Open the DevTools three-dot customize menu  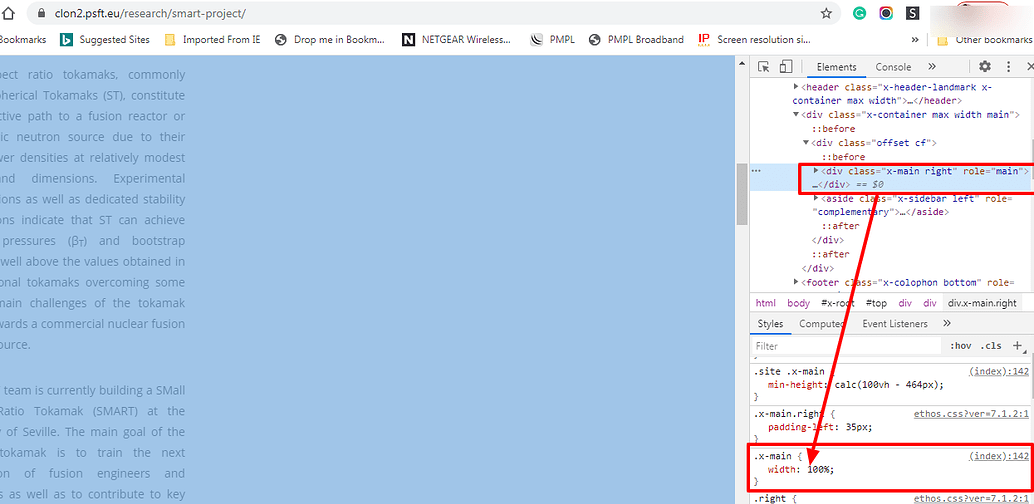tap(1008, 67)
